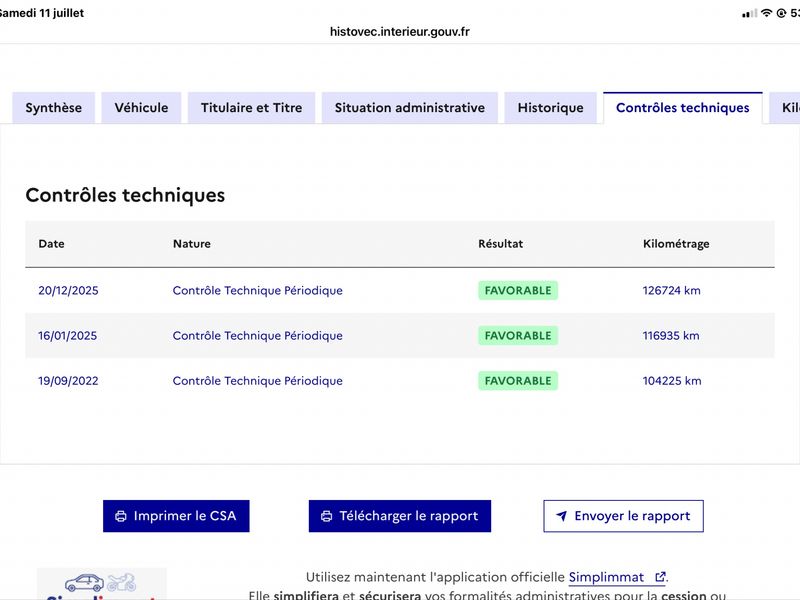Click the Résultat column header
This screenshot has width=800, height=600.
tap(501, 244)
